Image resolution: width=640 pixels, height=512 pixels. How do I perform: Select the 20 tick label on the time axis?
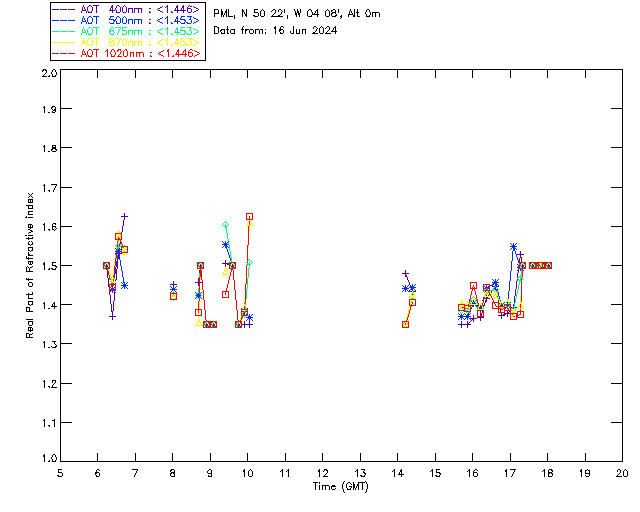pyautogui.click(x=622, y=473)
